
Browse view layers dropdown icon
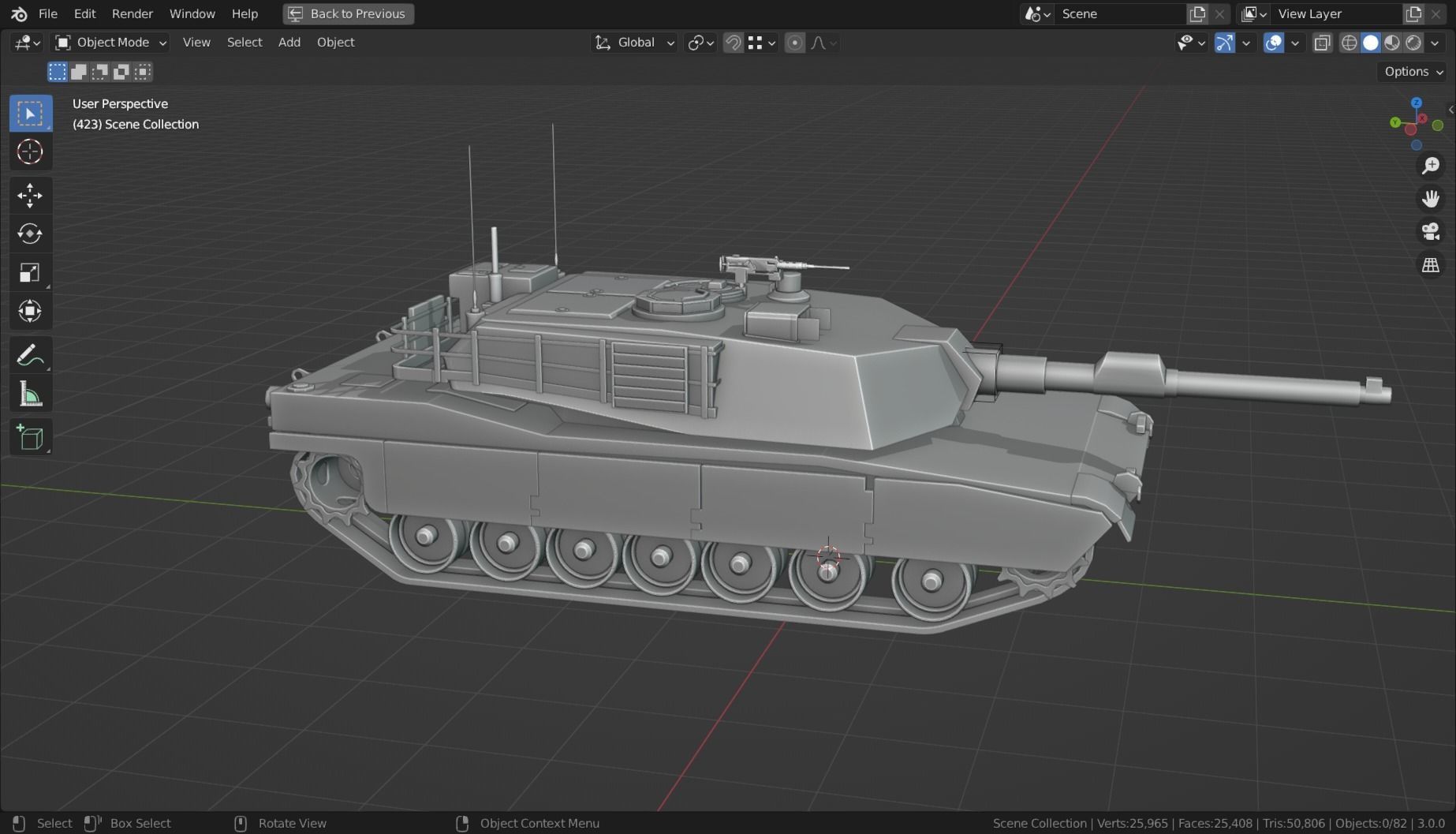1254,13
